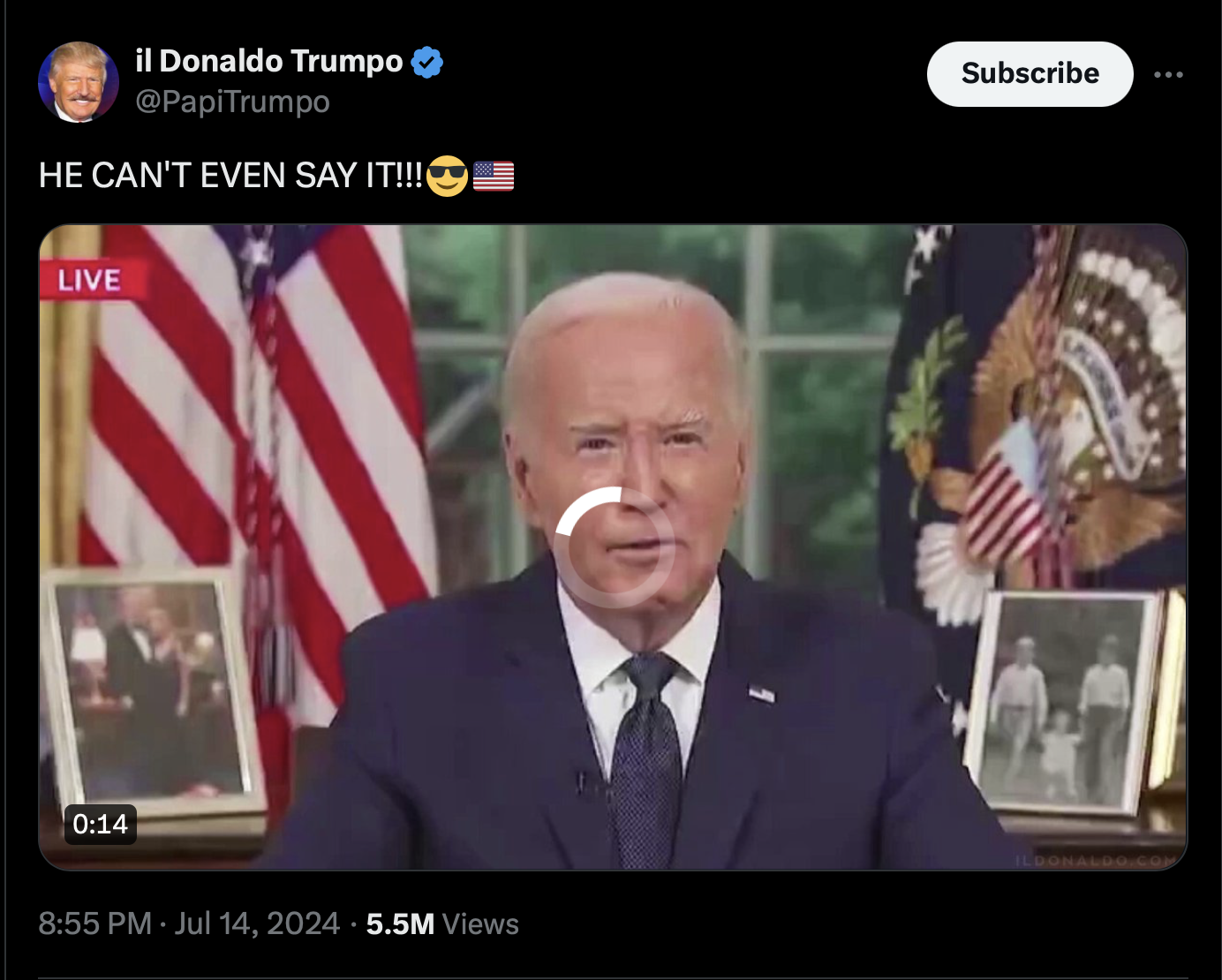Click the blue verified checkmark badge
Viewport: 1222px width, 980px height.
click(427, 62)
